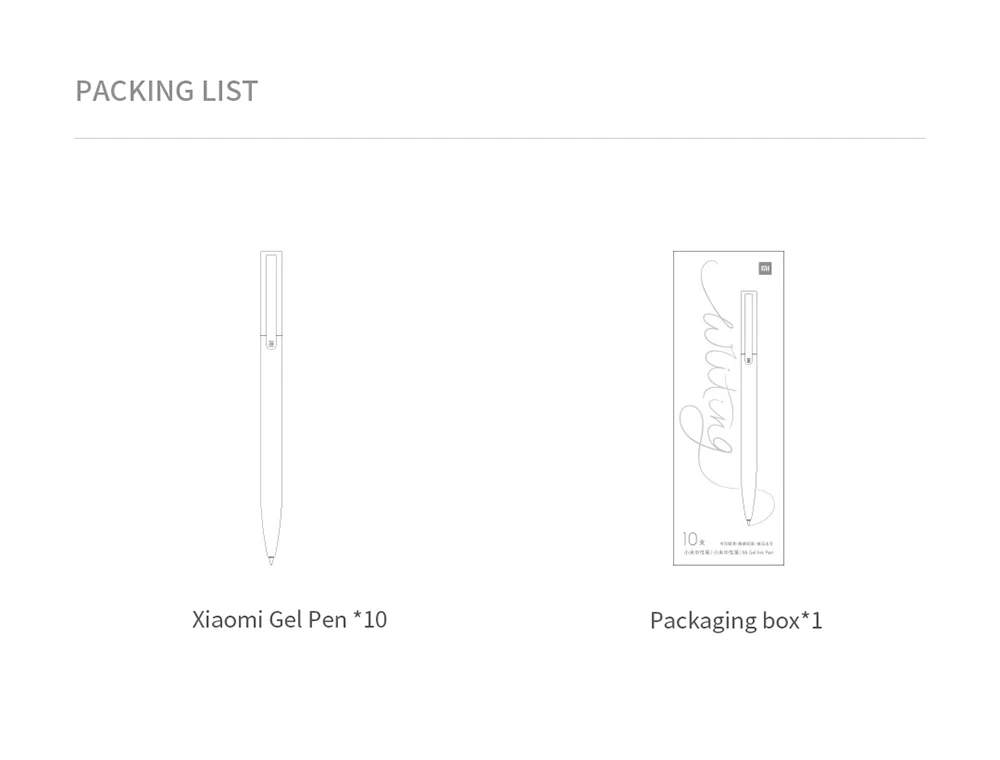The width and height of the screenshot is (1000, 760).
Task: Click the "10" count printed on box
Action: 690,539
